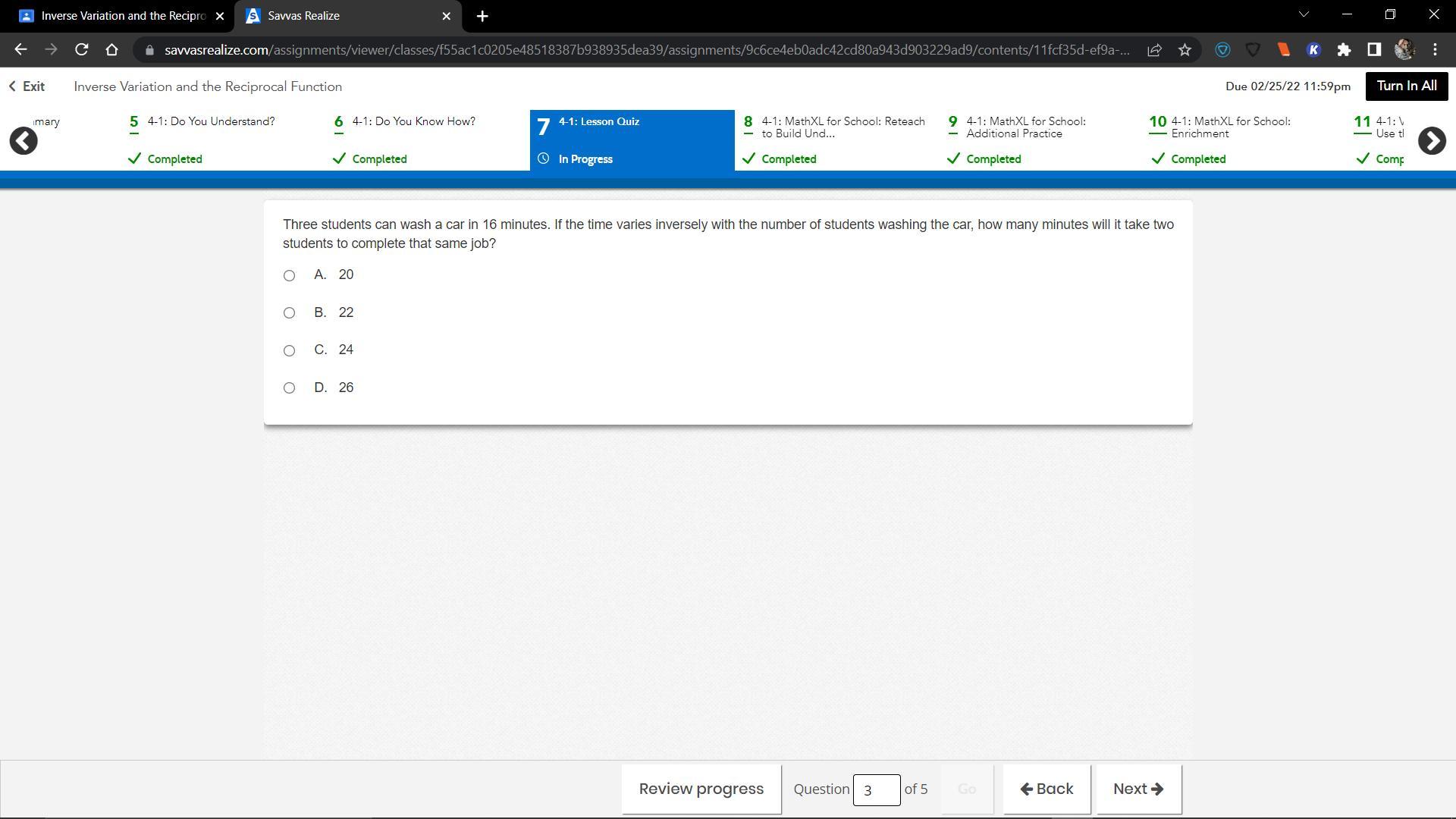Click the share page icon in address bar
Screen dimensions: 1456x819
coord(1154,50)
